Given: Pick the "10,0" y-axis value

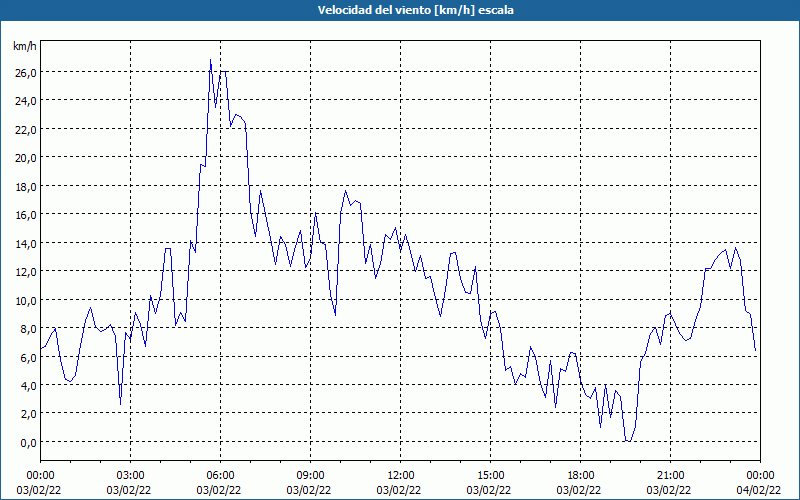Looking at the screenshot, I should pos(28,301).
